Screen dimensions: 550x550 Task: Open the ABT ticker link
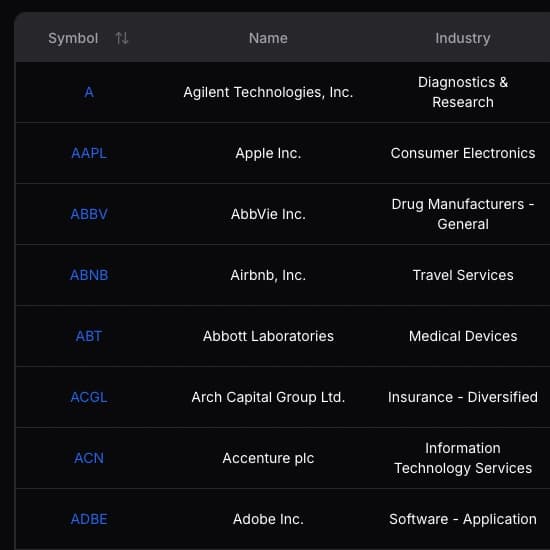point(89,336)
